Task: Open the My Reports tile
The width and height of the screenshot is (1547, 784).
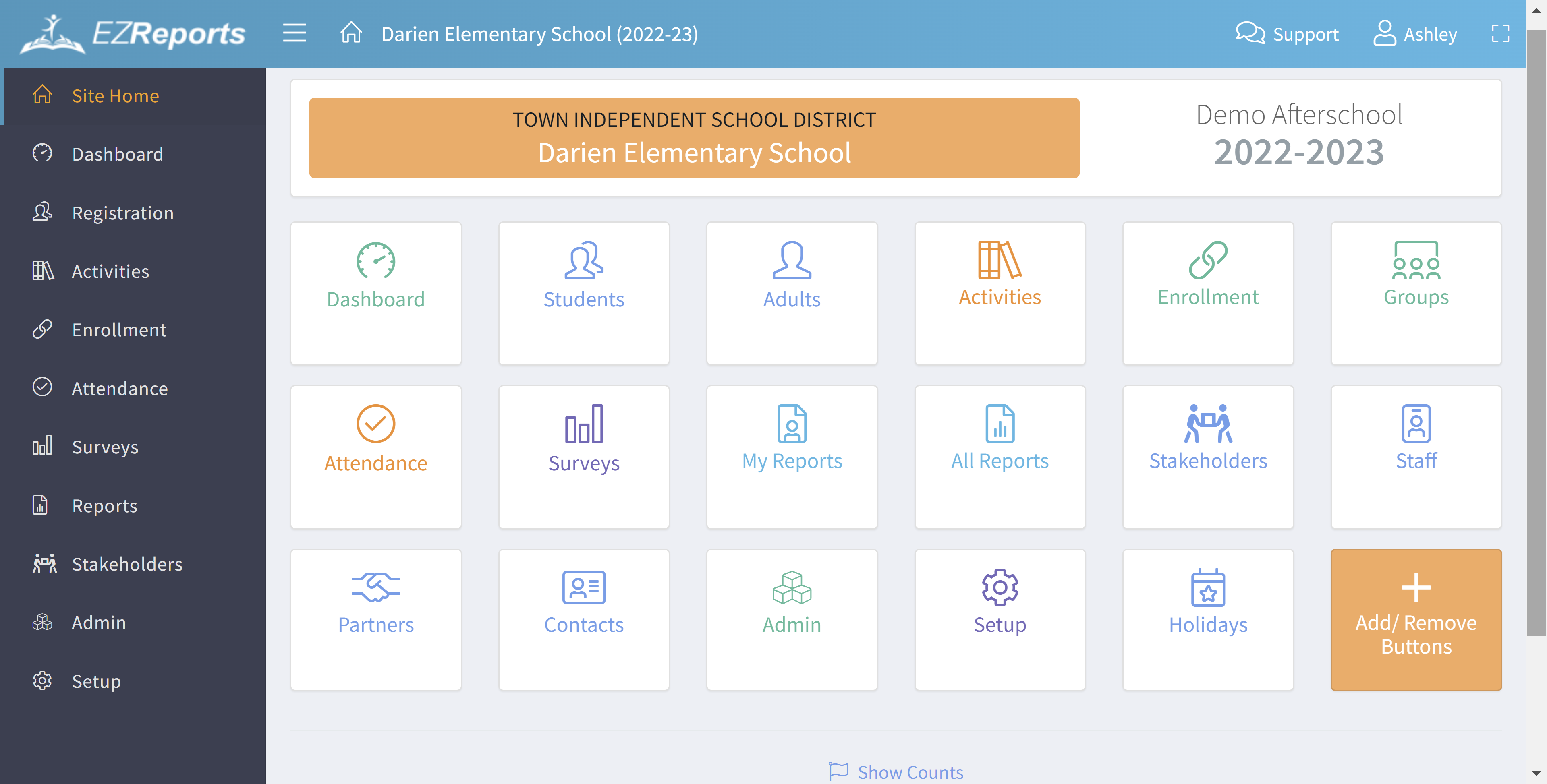Action: pos(792,456)
